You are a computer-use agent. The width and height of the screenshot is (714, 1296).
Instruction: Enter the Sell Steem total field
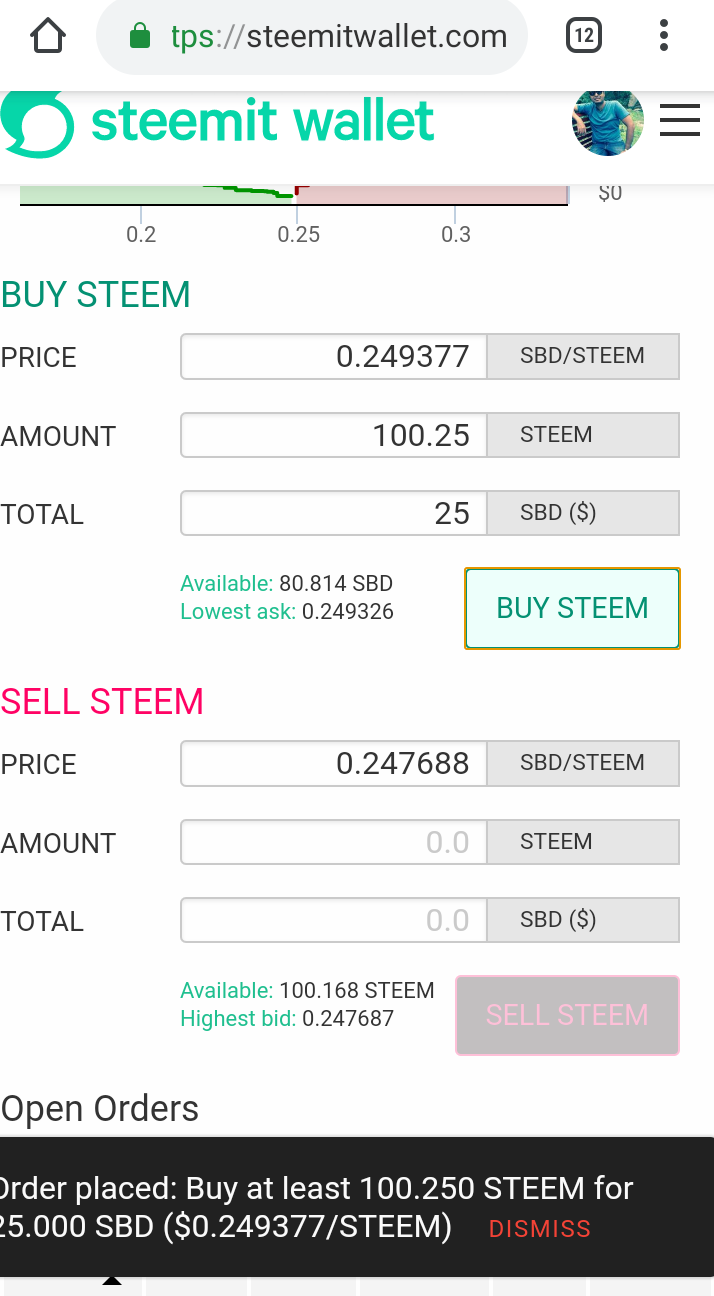click(334, 920)
